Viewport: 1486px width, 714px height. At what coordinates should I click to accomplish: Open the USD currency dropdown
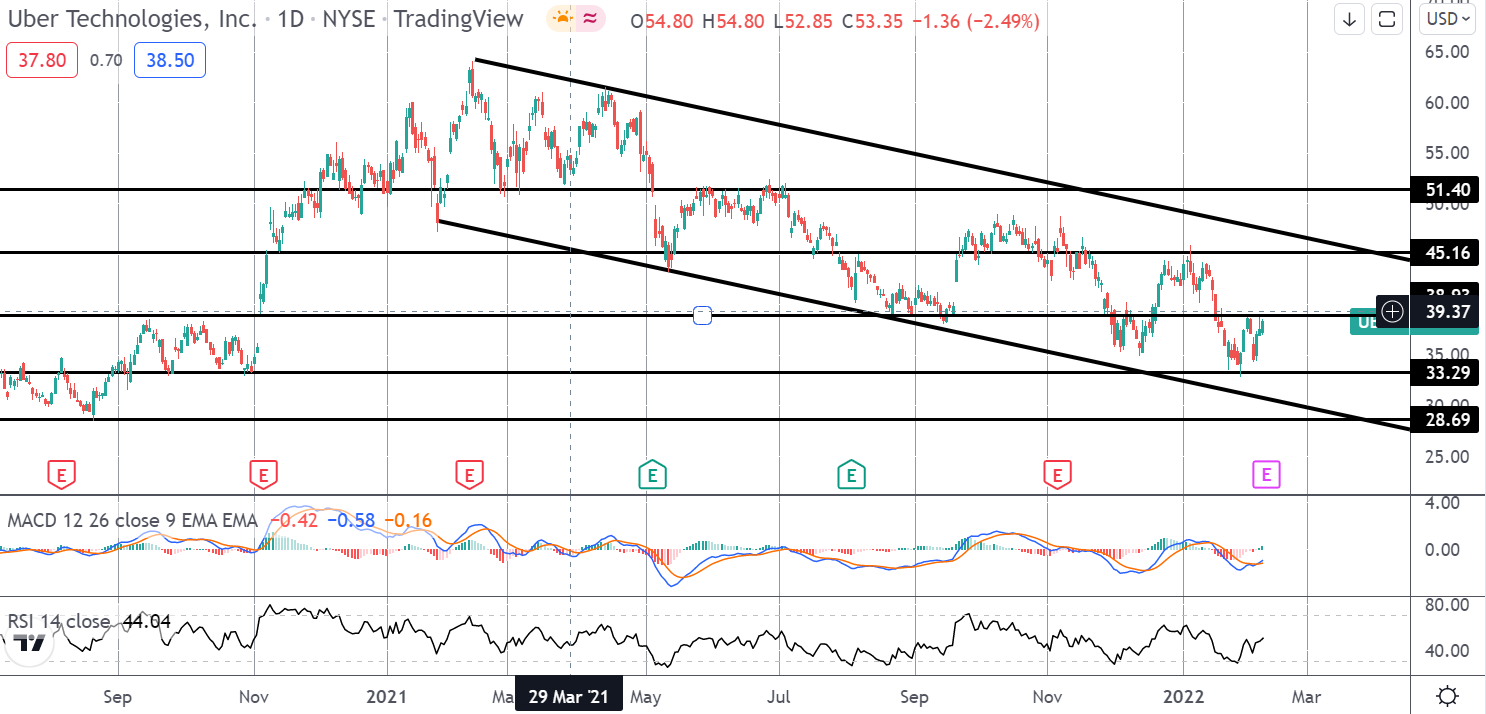(x=1448, y=18)
